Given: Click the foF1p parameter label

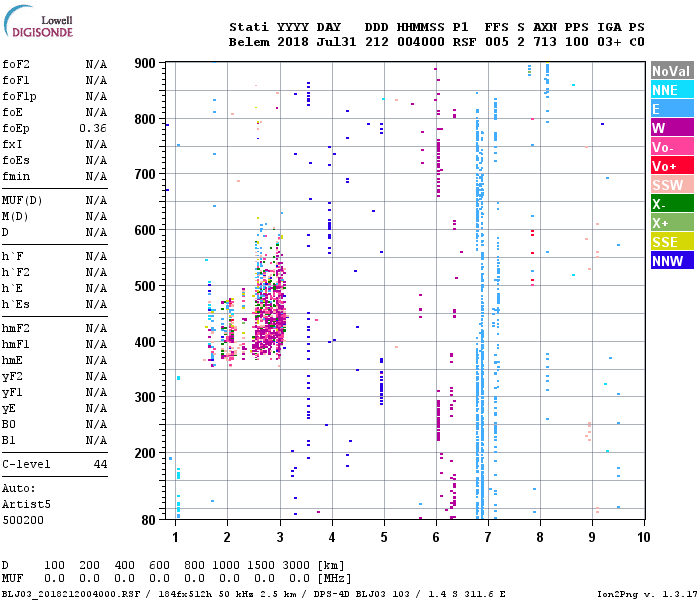Looking at the screenshot, I should (x=19, y=96).
